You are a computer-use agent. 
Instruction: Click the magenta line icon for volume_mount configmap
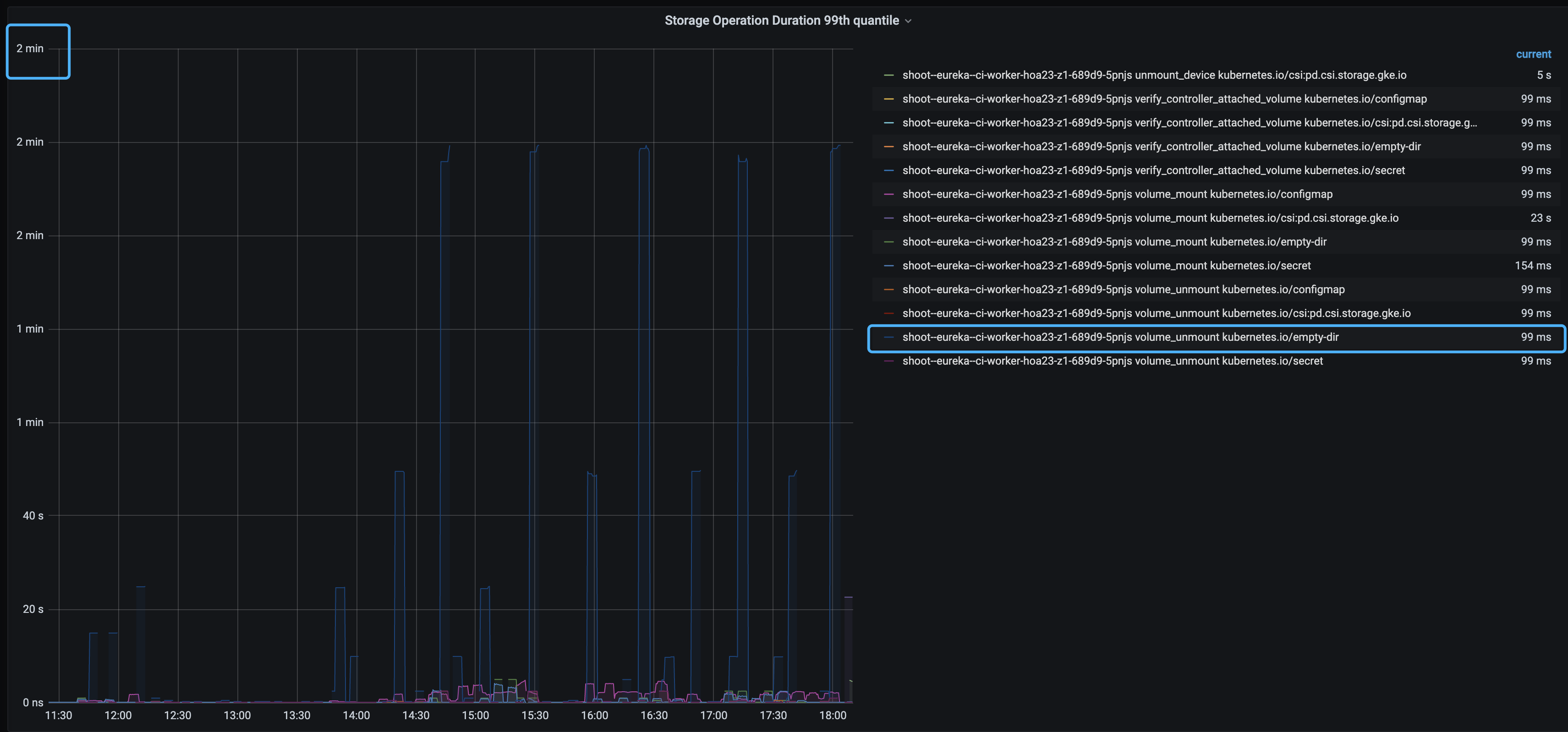tap(888, 194)
